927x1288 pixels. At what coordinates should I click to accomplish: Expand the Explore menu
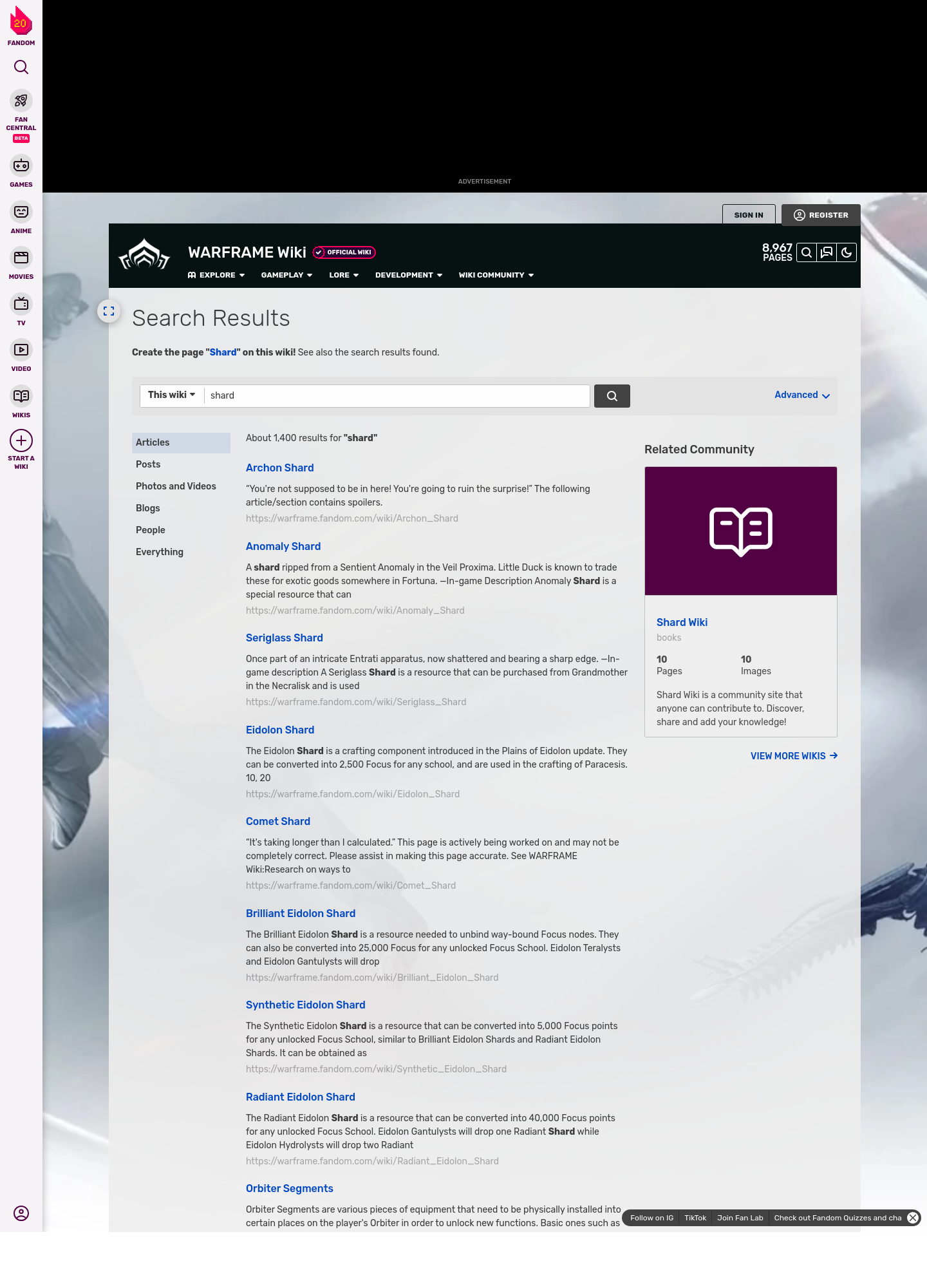tap(216, 275)
